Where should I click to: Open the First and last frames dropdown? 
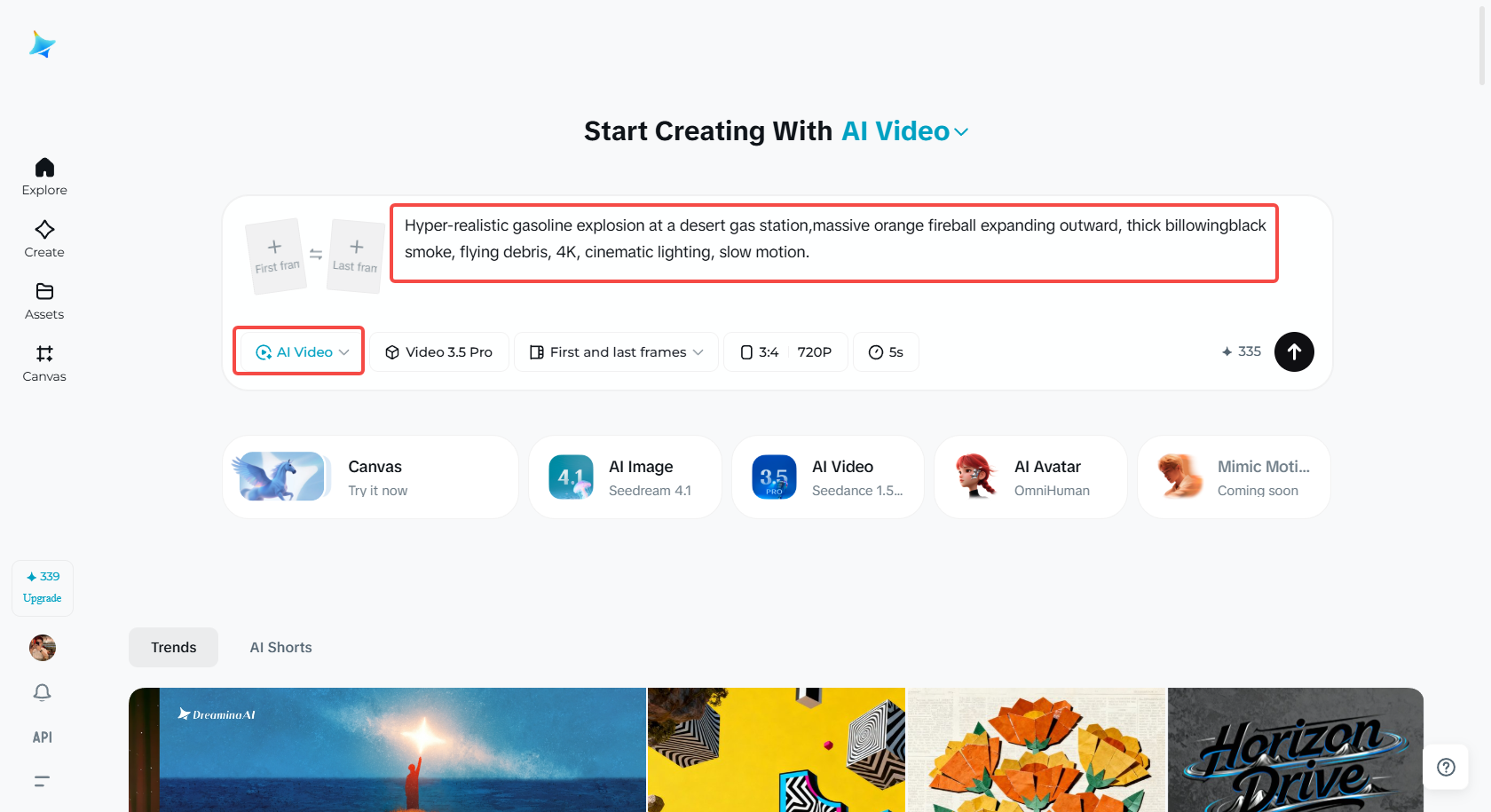[x=616, y=351]
